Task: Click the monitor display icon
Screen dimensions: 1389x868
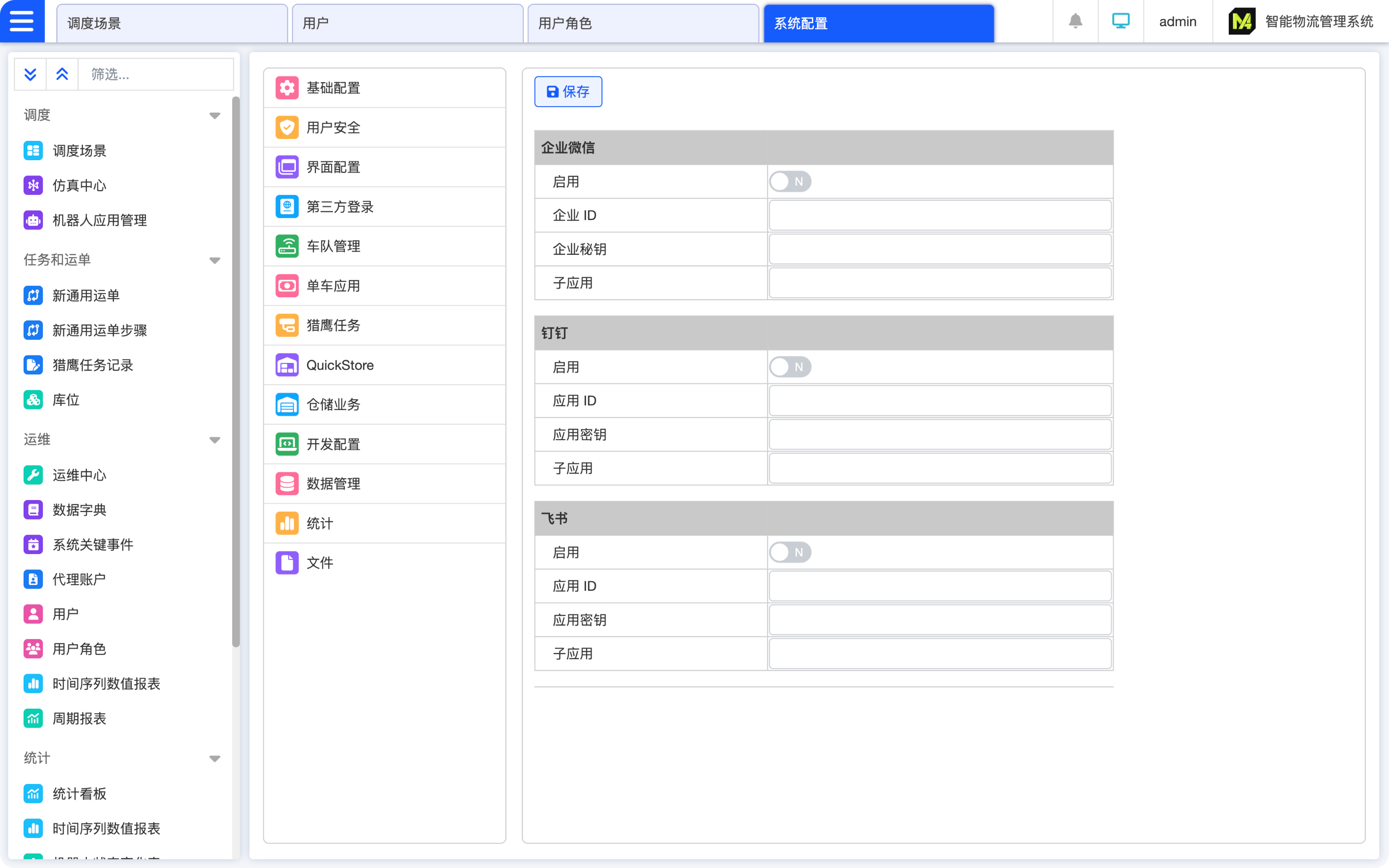Action: point(1120,21)
